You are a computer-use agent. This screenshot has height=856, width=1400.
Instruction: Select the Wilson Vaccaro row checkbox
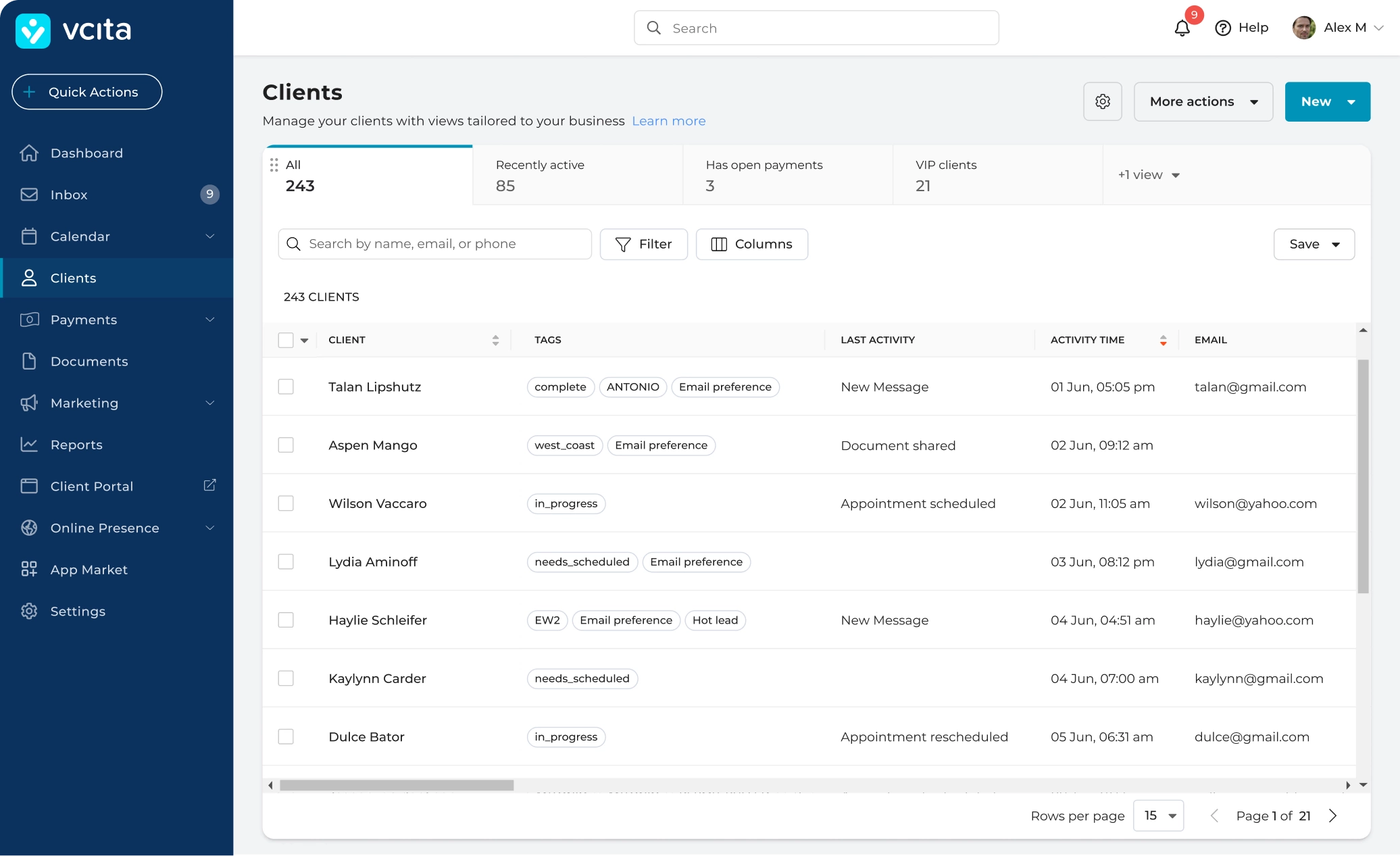[286, 504]
